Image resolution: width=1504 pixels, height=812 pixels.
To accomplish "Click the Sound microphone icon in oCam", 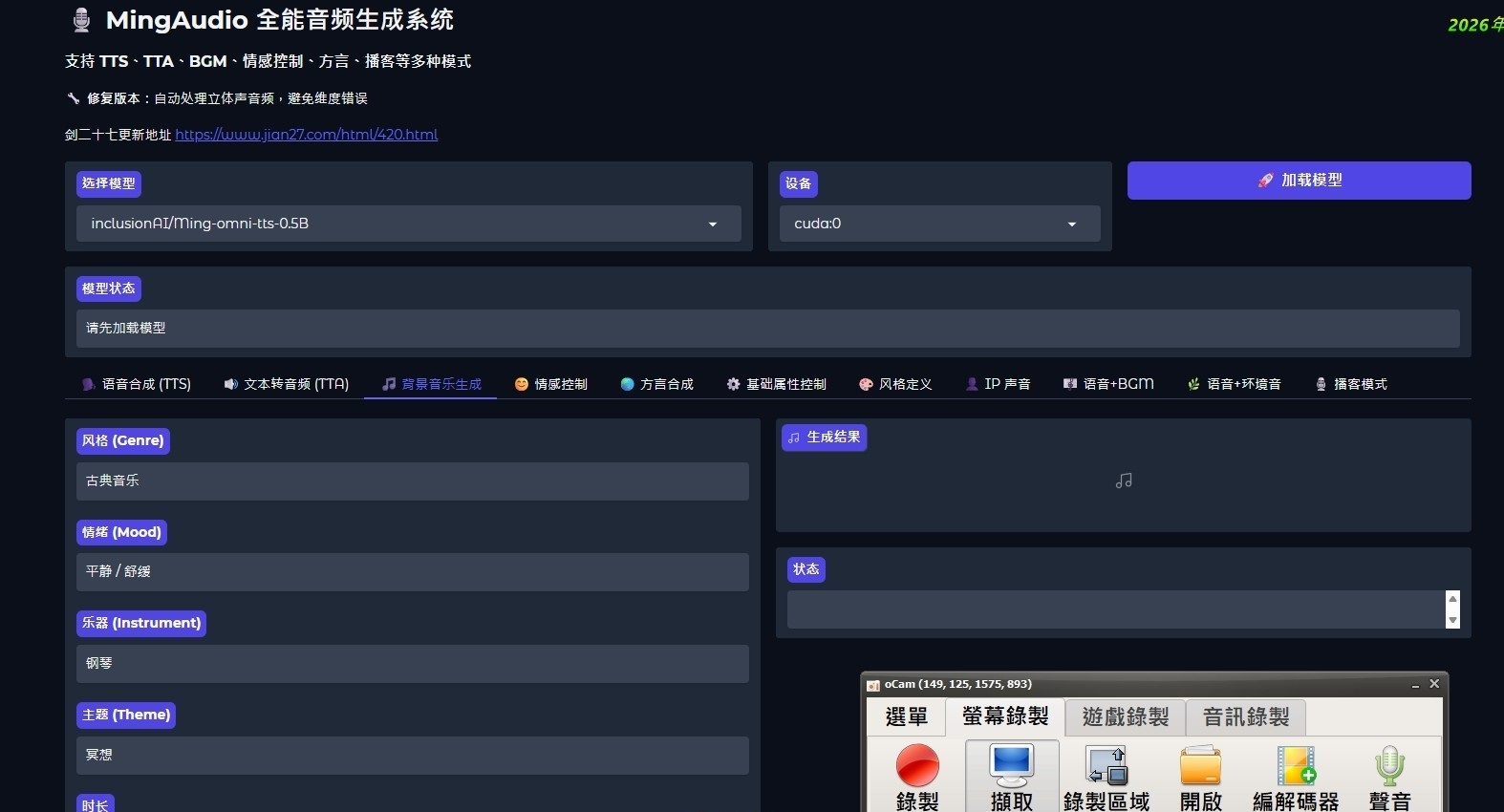I will 1389,766.
